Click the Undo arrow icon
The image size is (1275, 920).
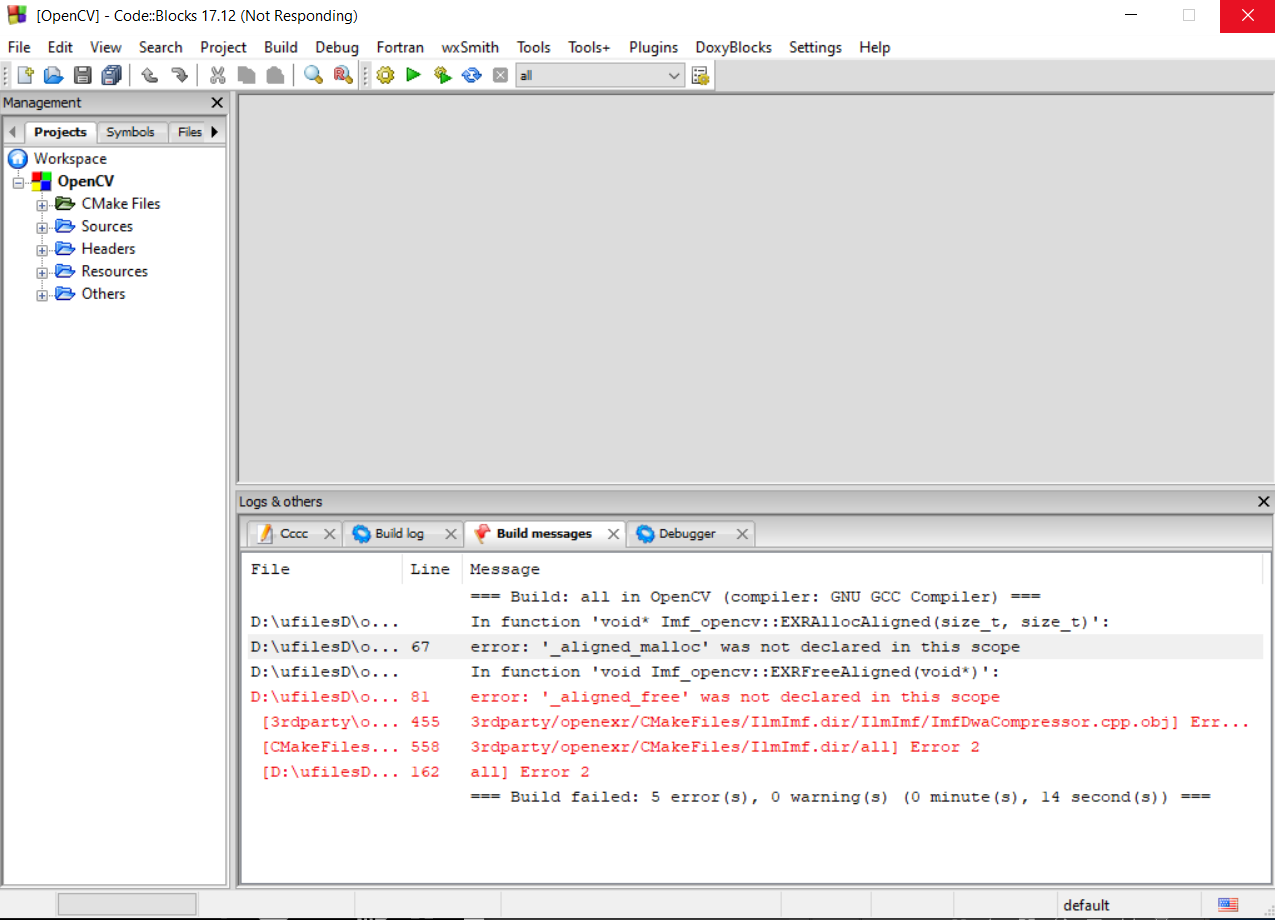click(149, 75)
